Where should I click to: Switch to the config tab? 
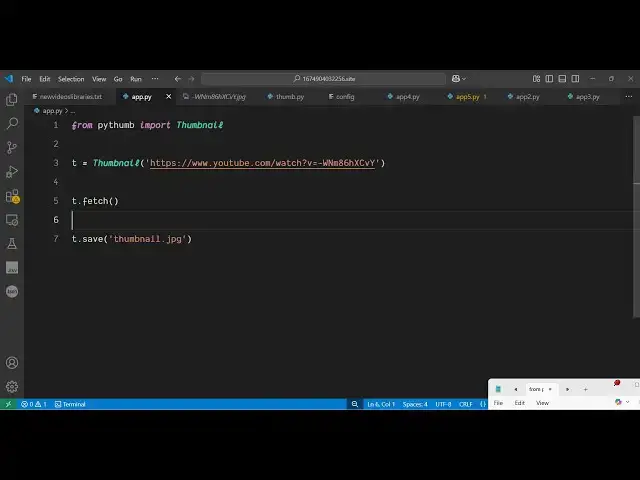(342, 97)
